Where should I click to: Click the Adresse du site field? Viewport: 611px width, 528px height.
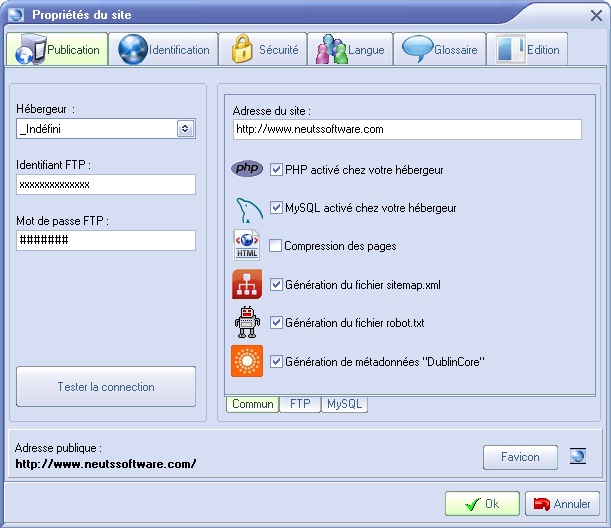click(407, 129)
